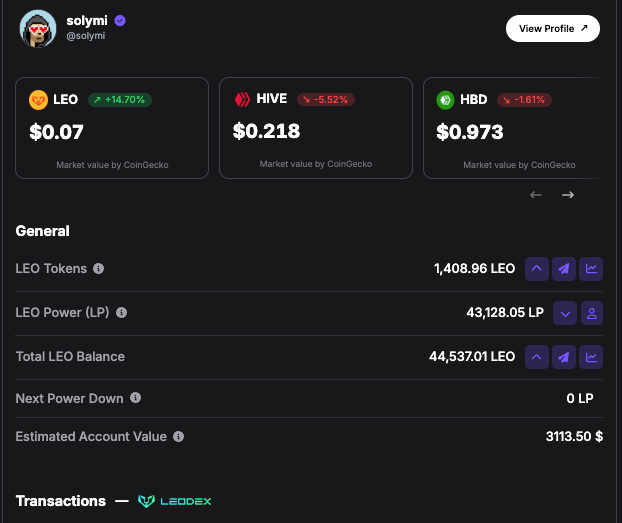Show info tooltip for Estimated Account Value
Screen dimensions: 622x523
[x=179, y=436]
